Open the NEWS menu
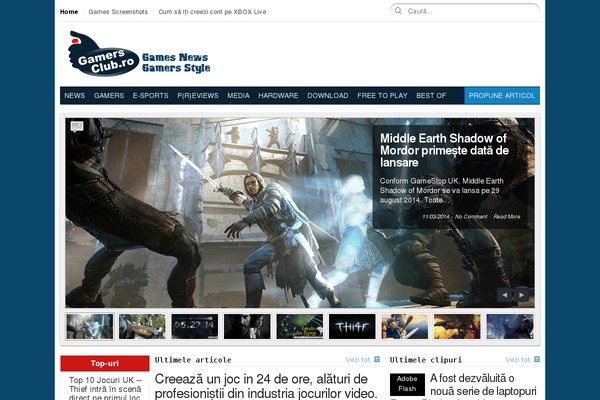 [75, 96]
